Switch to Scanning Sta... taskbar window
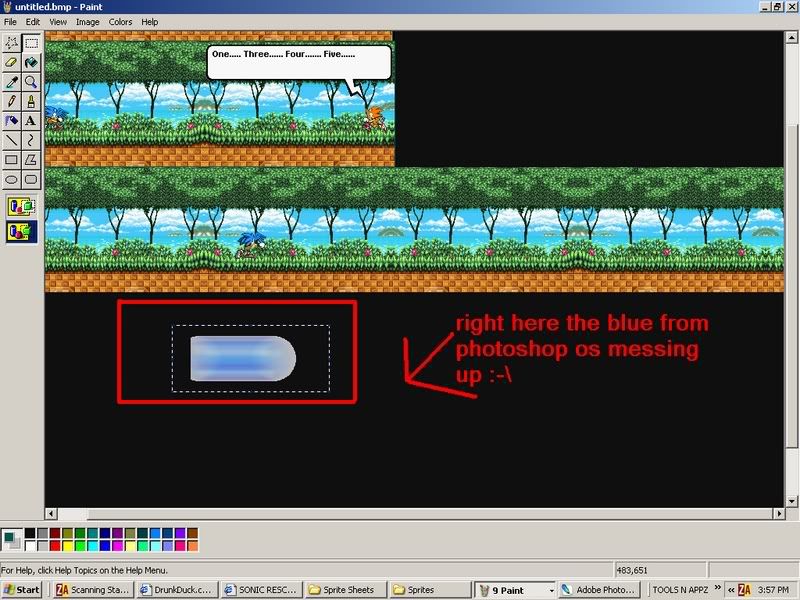Screen dimensions: 800x600 (94, 590)
